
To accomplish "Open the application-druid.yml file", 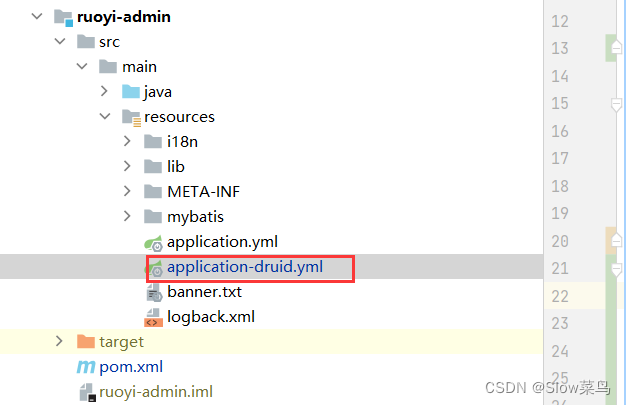I will coord(245,267).
